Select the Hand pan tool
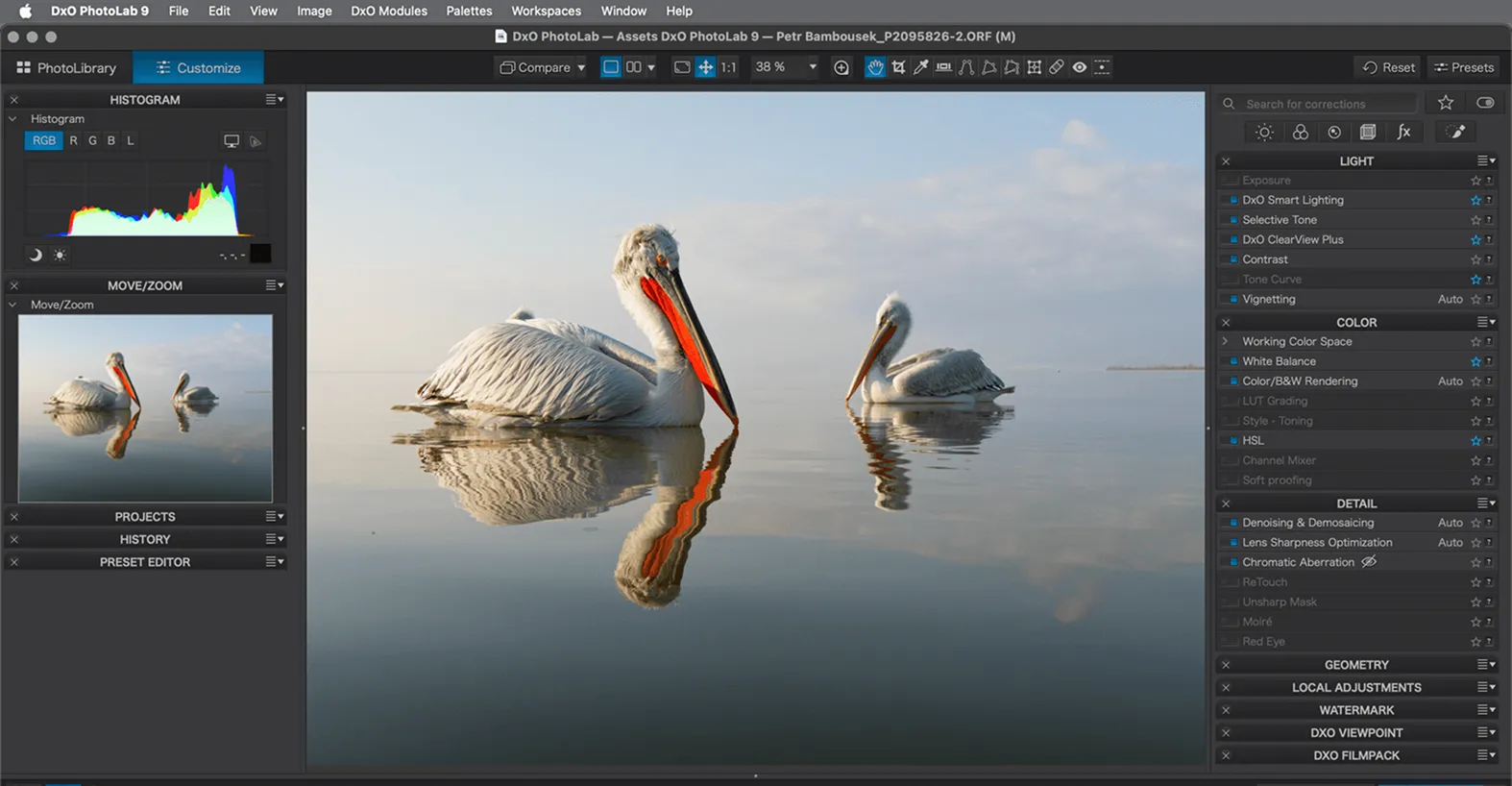Screen dimensions: 1512x786 click(875, 67)
